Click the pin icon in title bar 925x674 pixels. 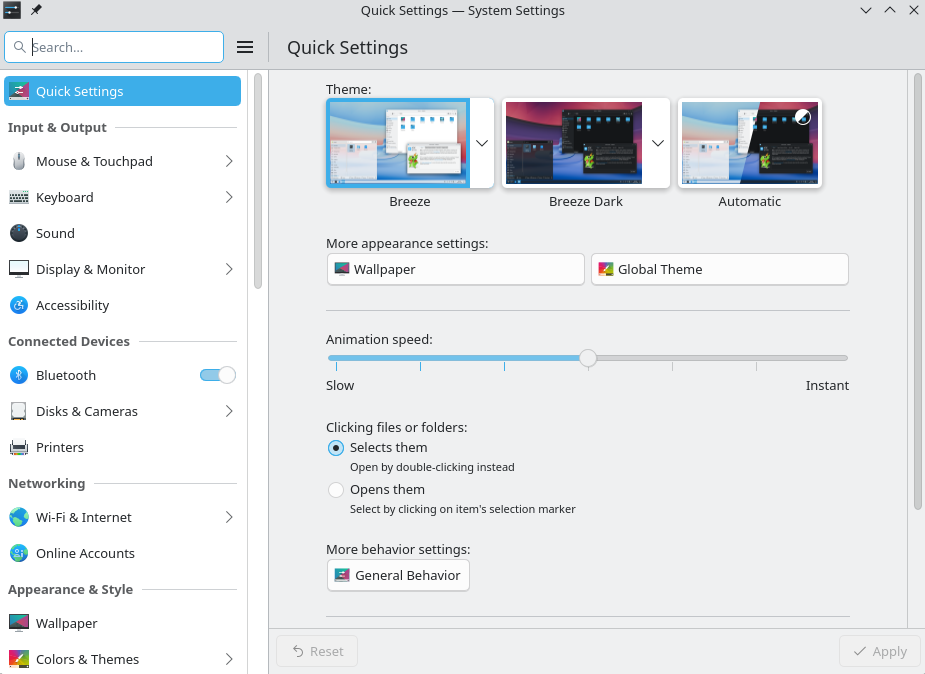coord(36,10)
